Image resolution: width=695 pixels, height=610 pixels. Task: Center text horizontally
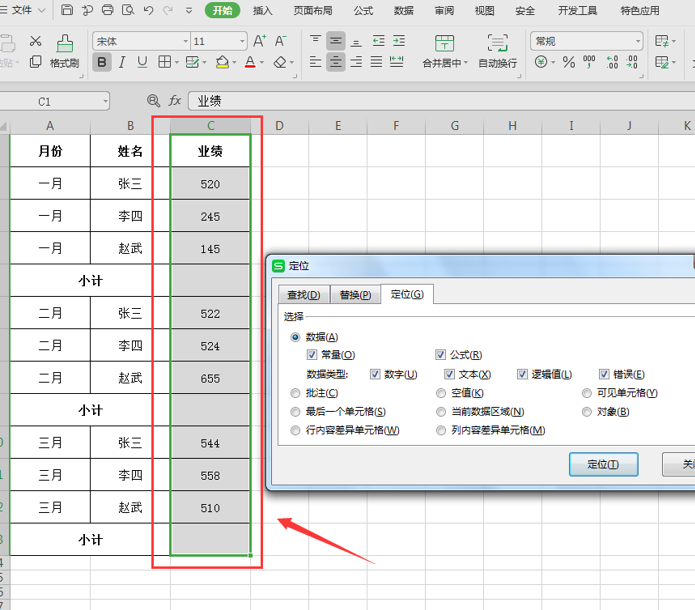click(x=336, y=62)
